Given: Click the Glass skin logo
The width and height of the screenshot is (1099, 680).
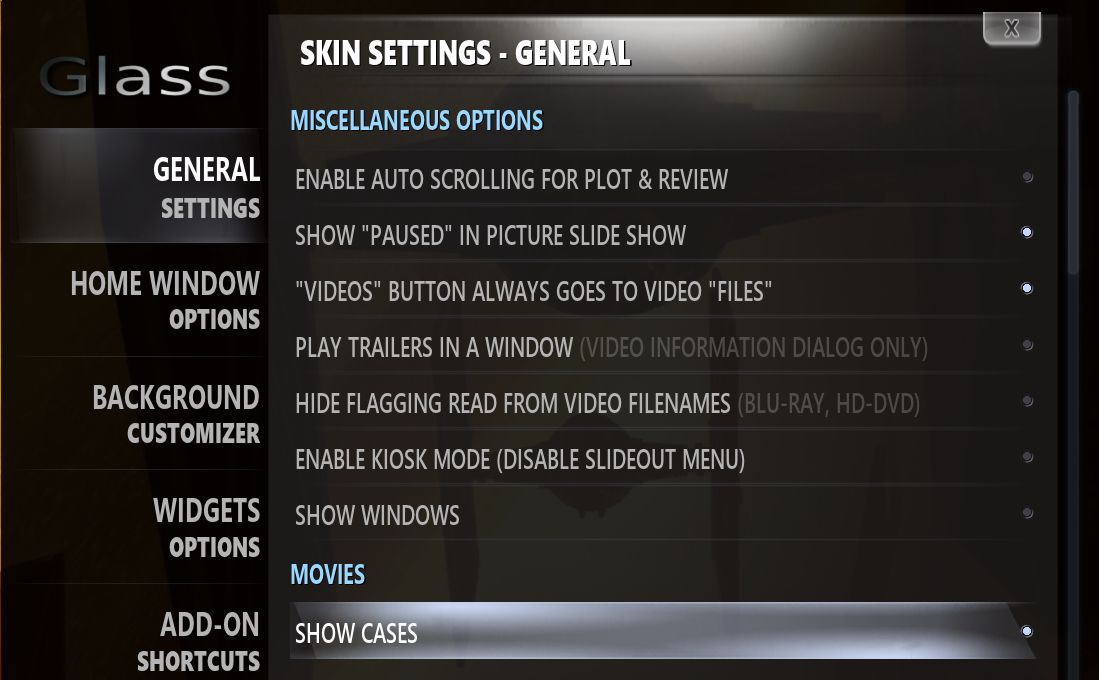Looking at the screenshot, I should click(135, 77).
